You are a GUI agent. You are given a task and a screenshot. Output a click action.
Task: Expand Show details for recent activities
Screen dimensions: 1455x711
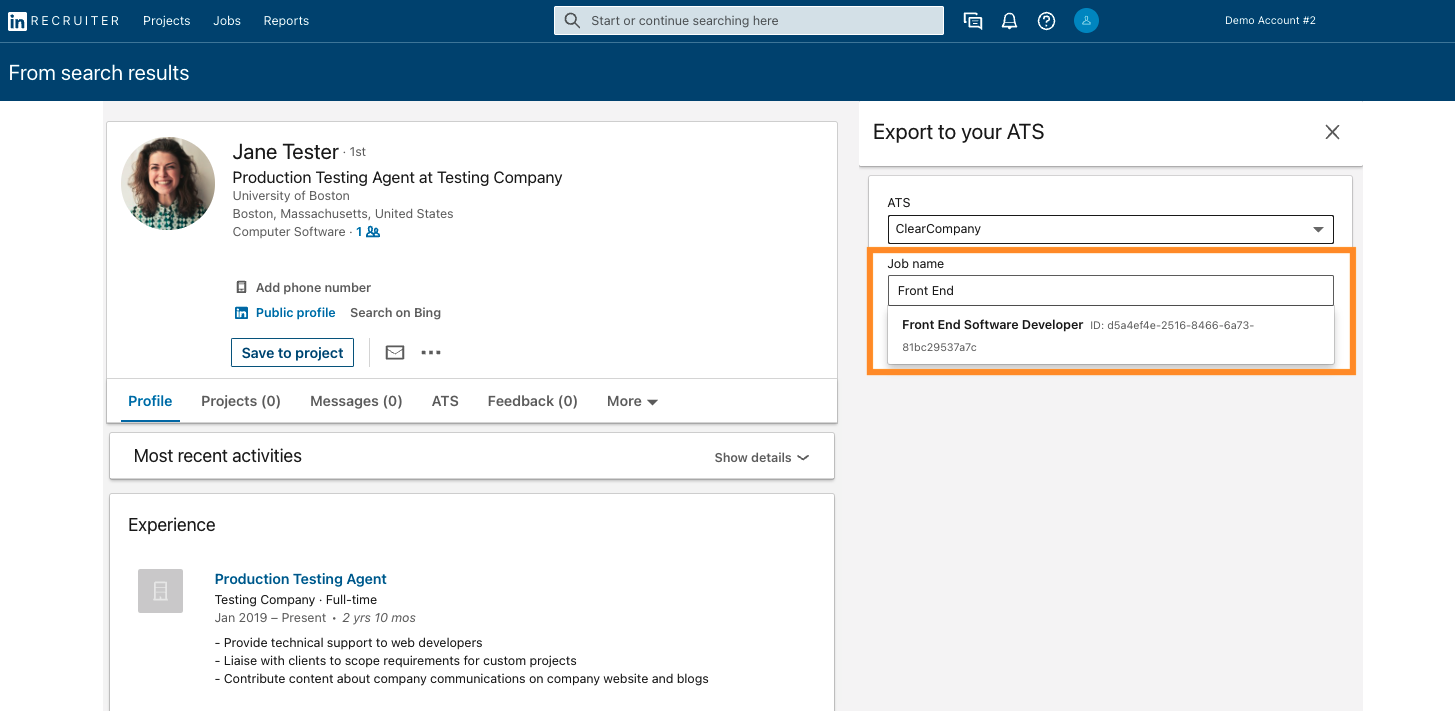761,457
